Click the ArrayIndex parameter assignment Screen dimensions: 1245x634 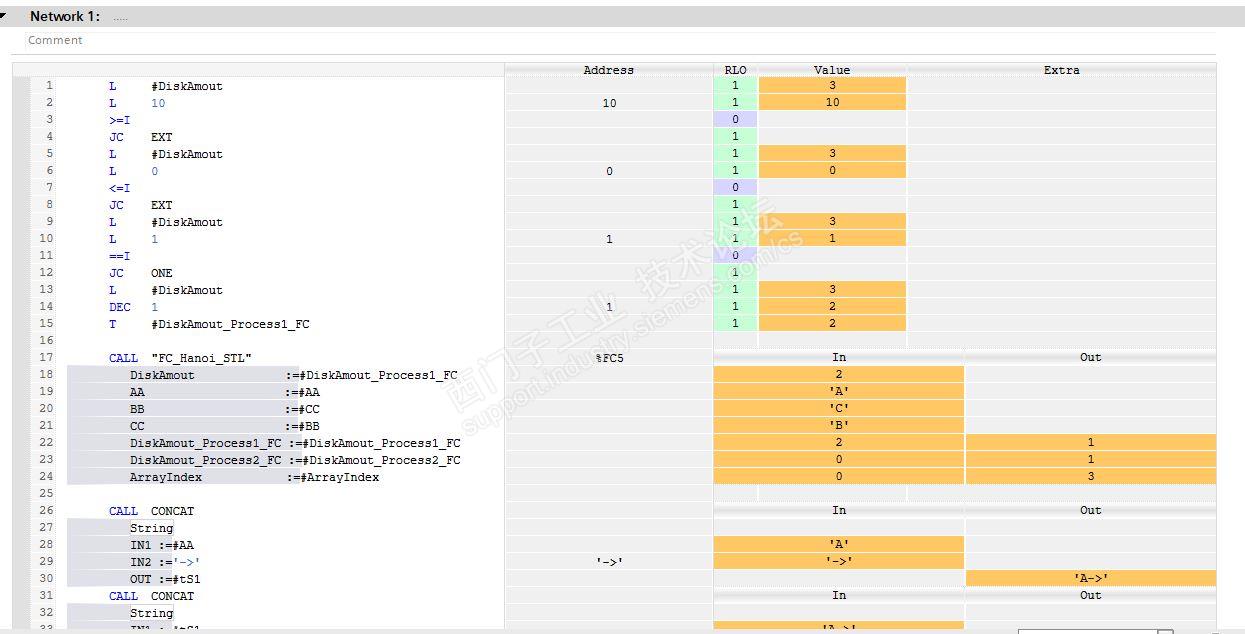click(x=254, y=477)
